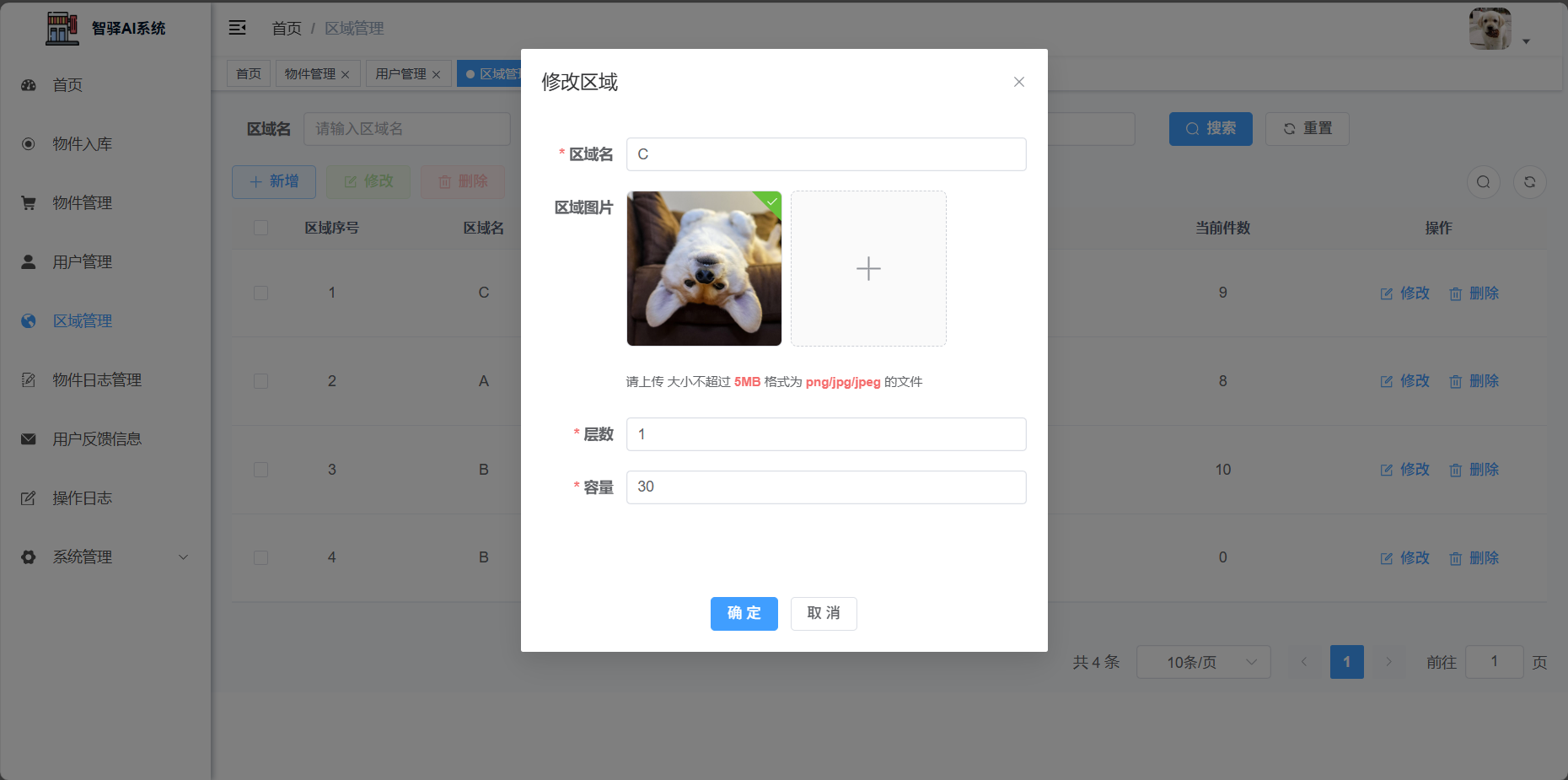1568x780 pixels.
Task: Click the 重置 button
Action: click(x=1308, y=129)
